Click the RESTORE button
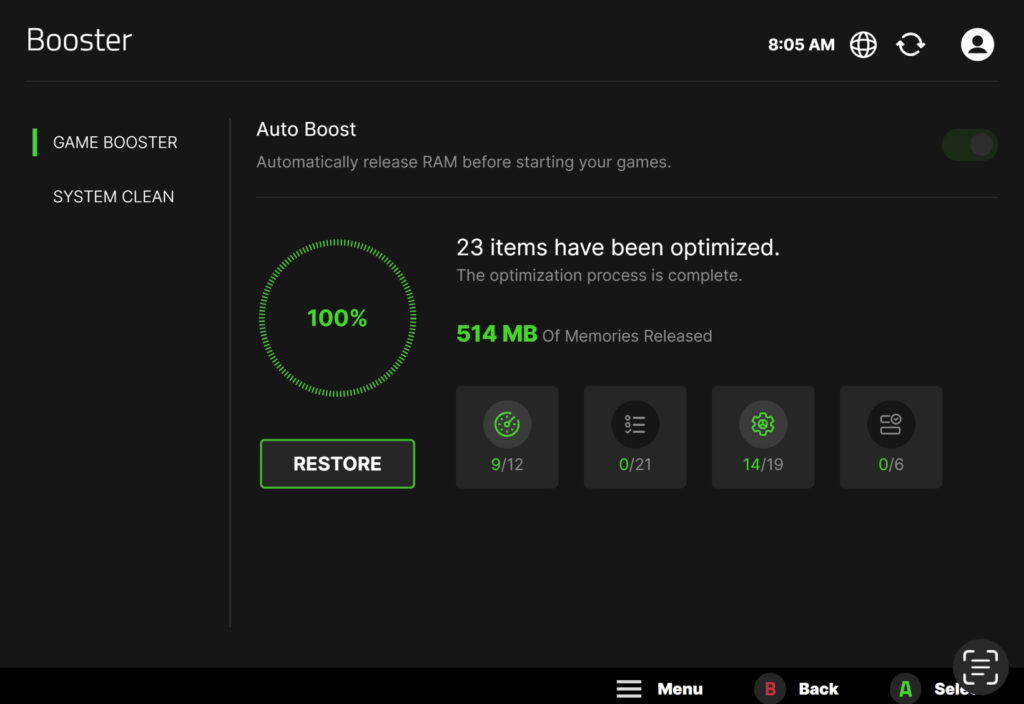The image size is (1024, 704). [x=337, y=464]
